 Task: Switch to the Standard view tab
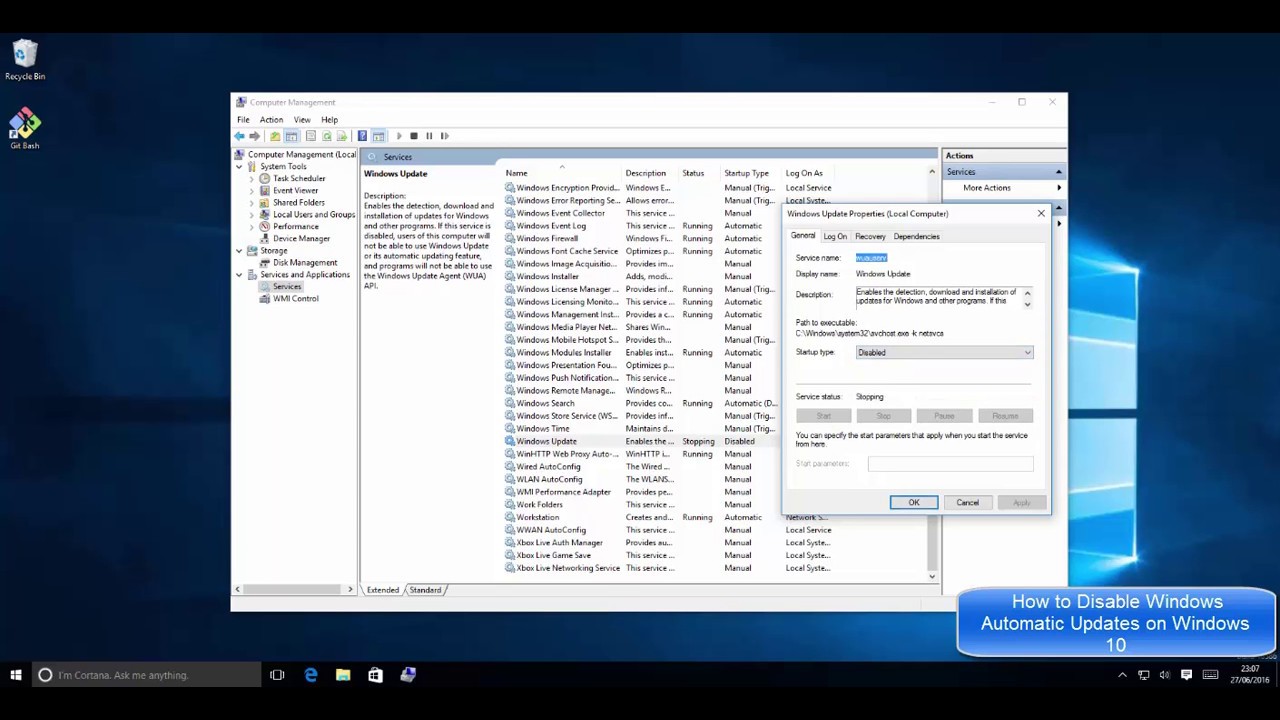click(x=425, y=590)
